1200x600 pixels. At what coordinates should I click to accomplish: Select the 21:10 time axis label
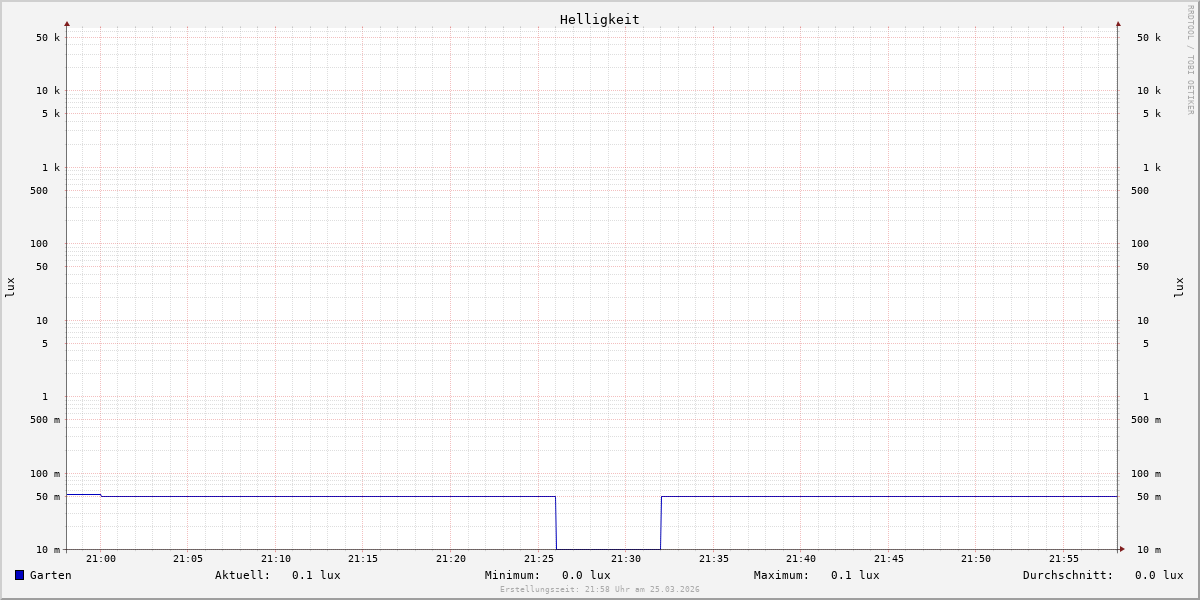point(276,559)
